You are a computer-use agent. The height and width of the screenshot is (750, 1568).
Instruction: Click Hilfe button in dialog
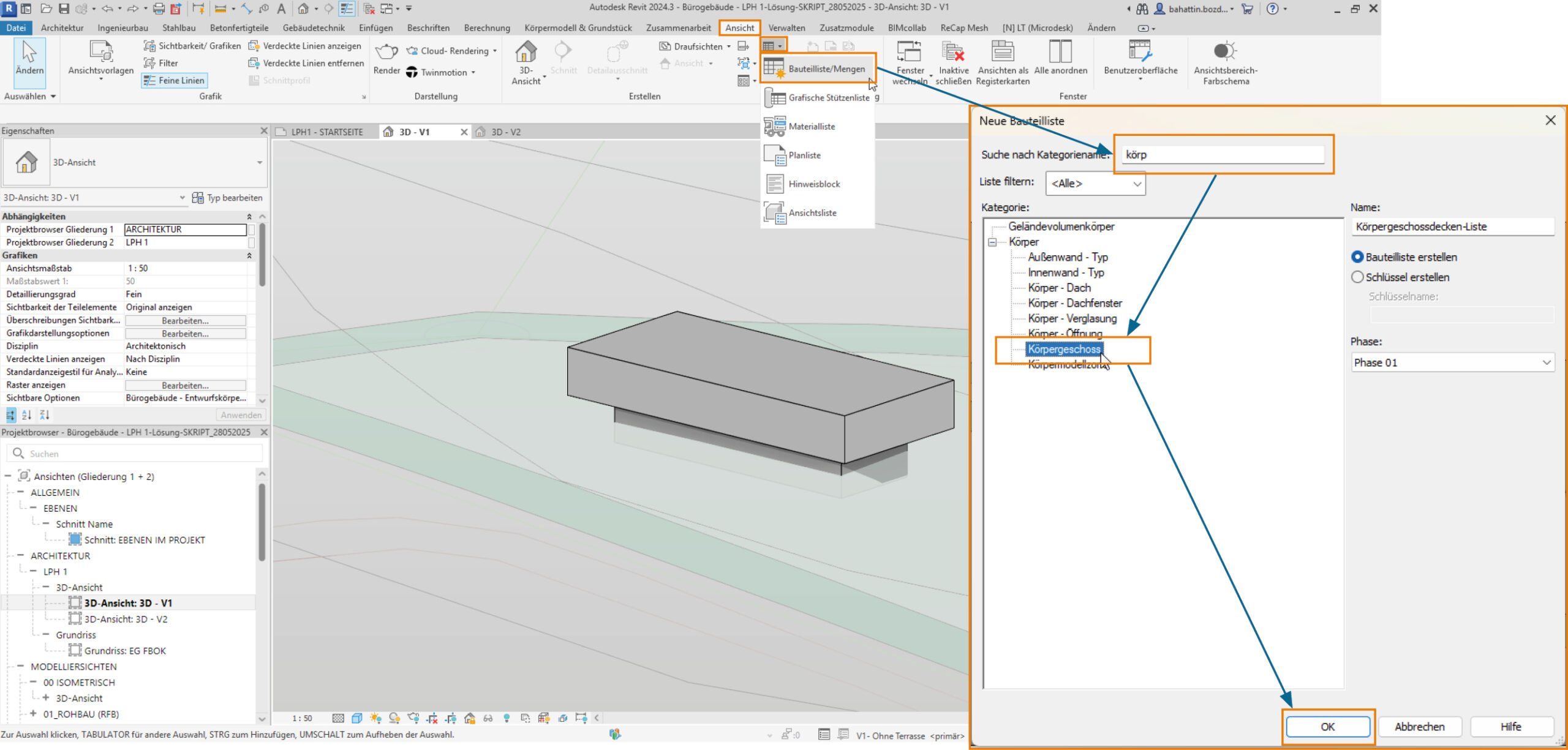pos(1511,727)
